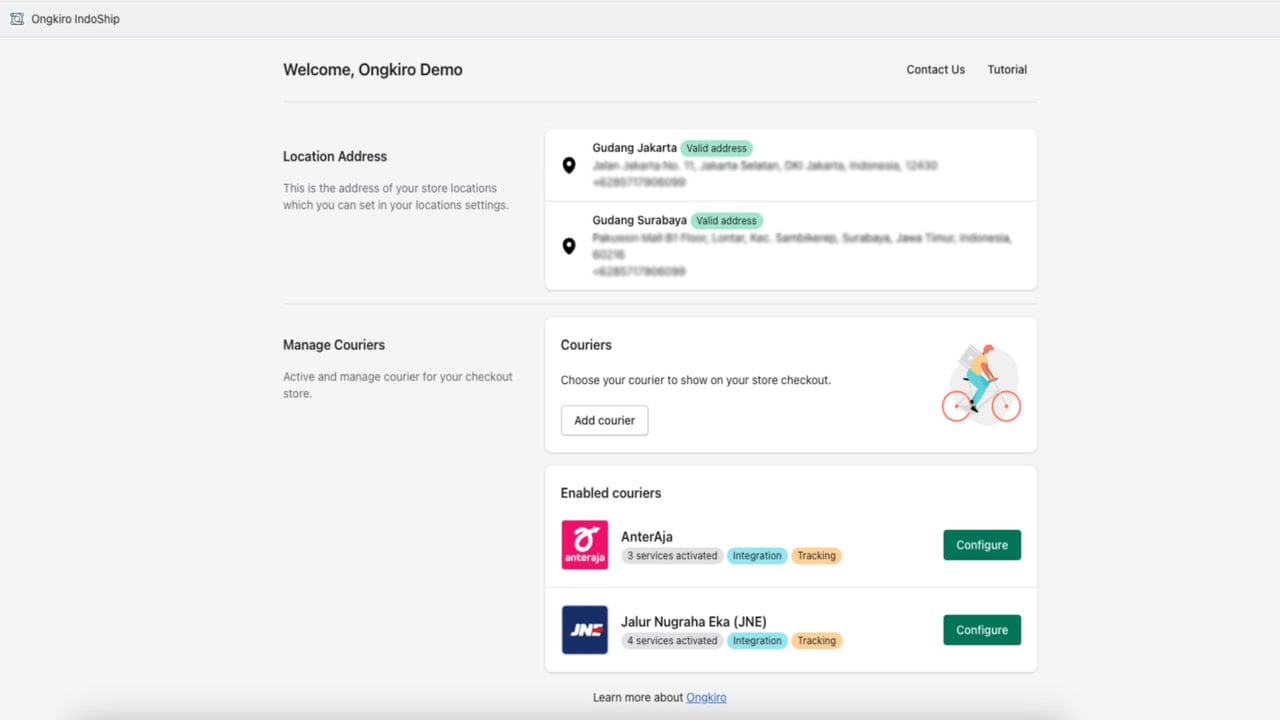The width and height of the screenshot is (1280, 720).
Task: Click the Gudang Surabaya Valid address badge
Action: 726,220
